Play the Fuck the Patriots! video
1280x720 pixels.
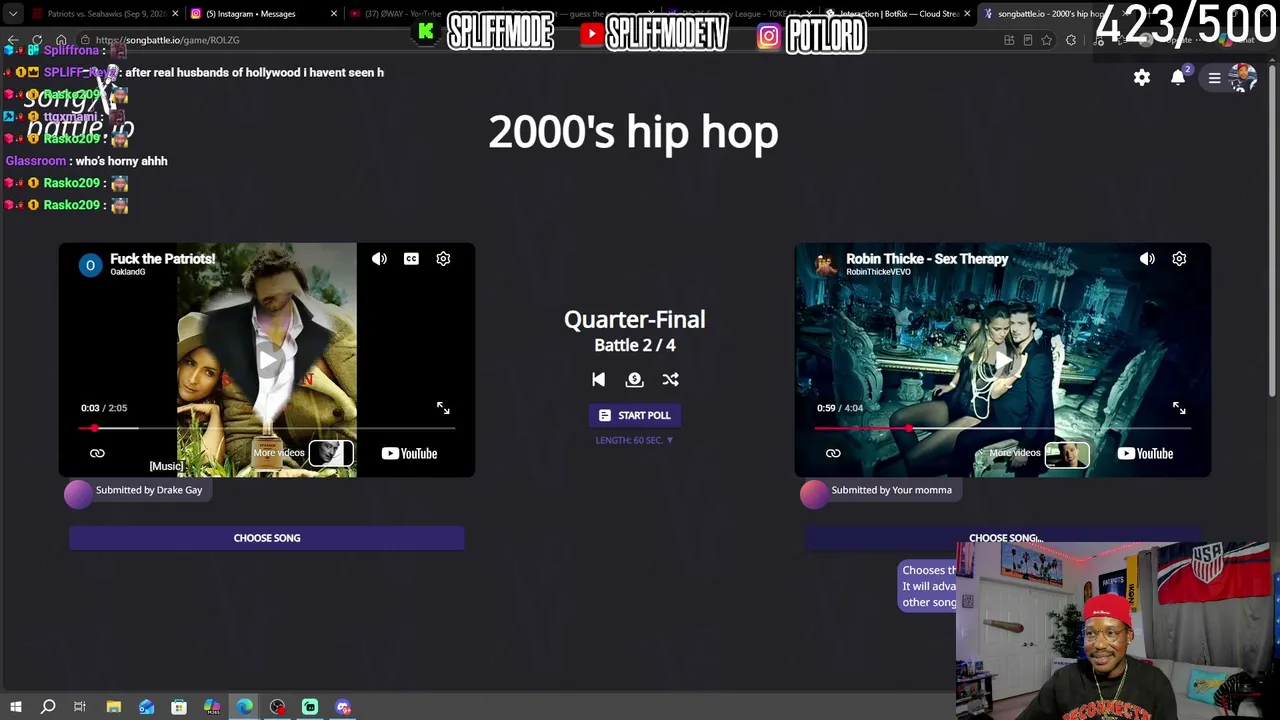[x=267, y=360]
